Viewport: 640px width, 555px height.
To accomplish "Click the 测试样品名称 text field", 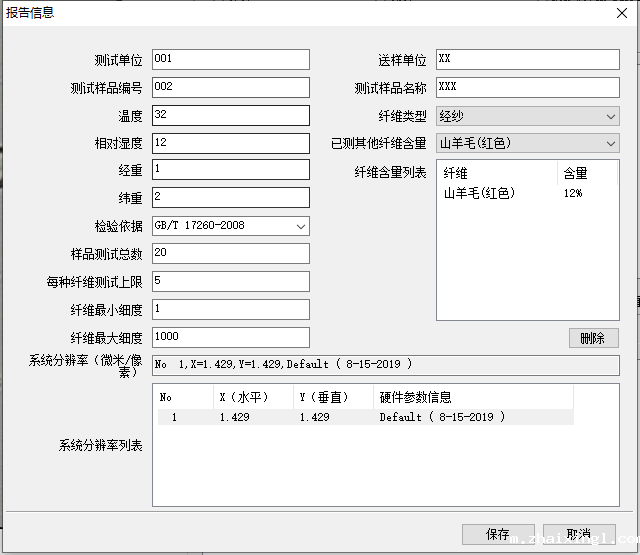I will (x=527, y=88).
